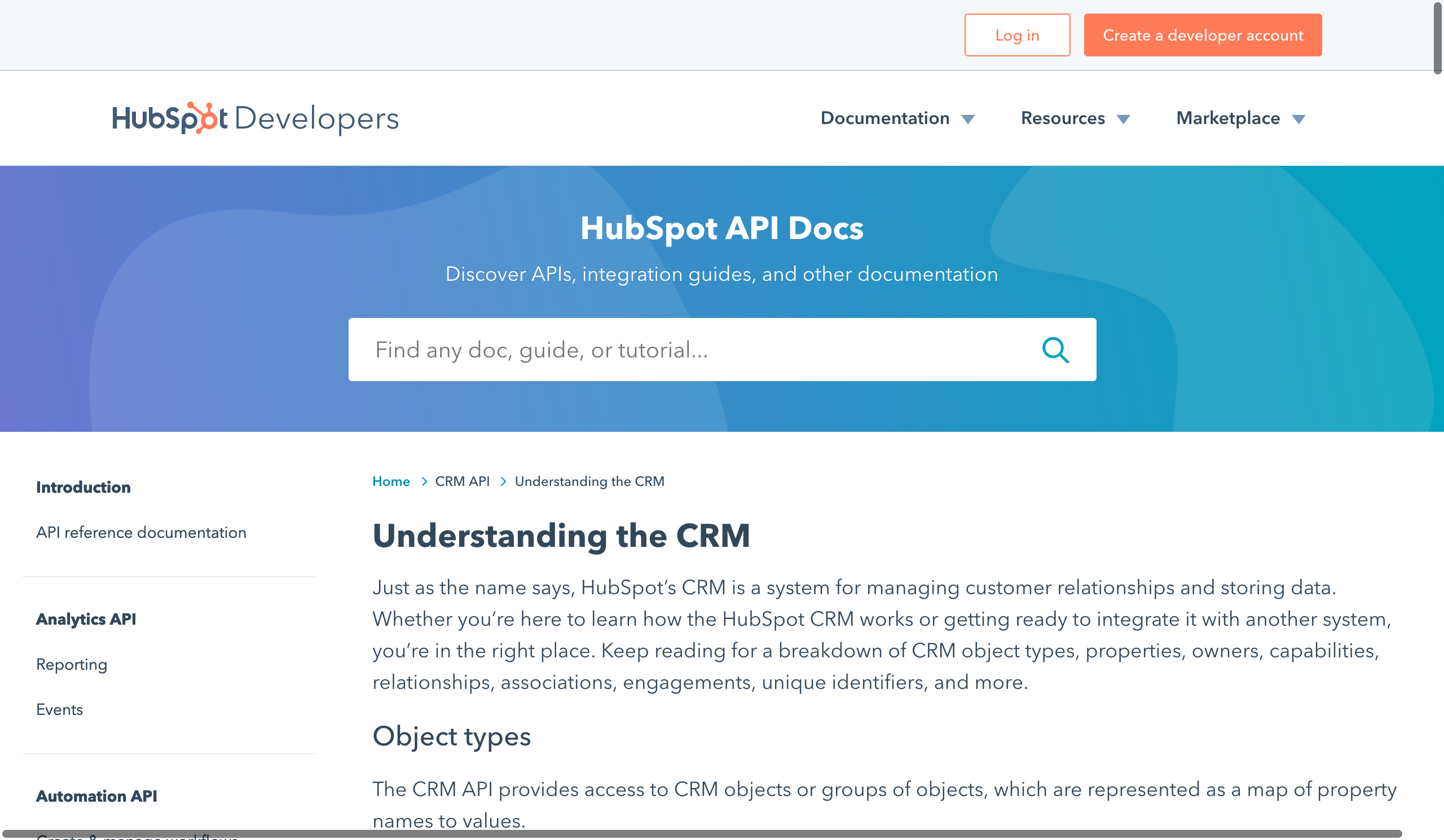Open Reporting under Analytics API
This screenshot has width=1444, height=840.
(x=72, y=664)
